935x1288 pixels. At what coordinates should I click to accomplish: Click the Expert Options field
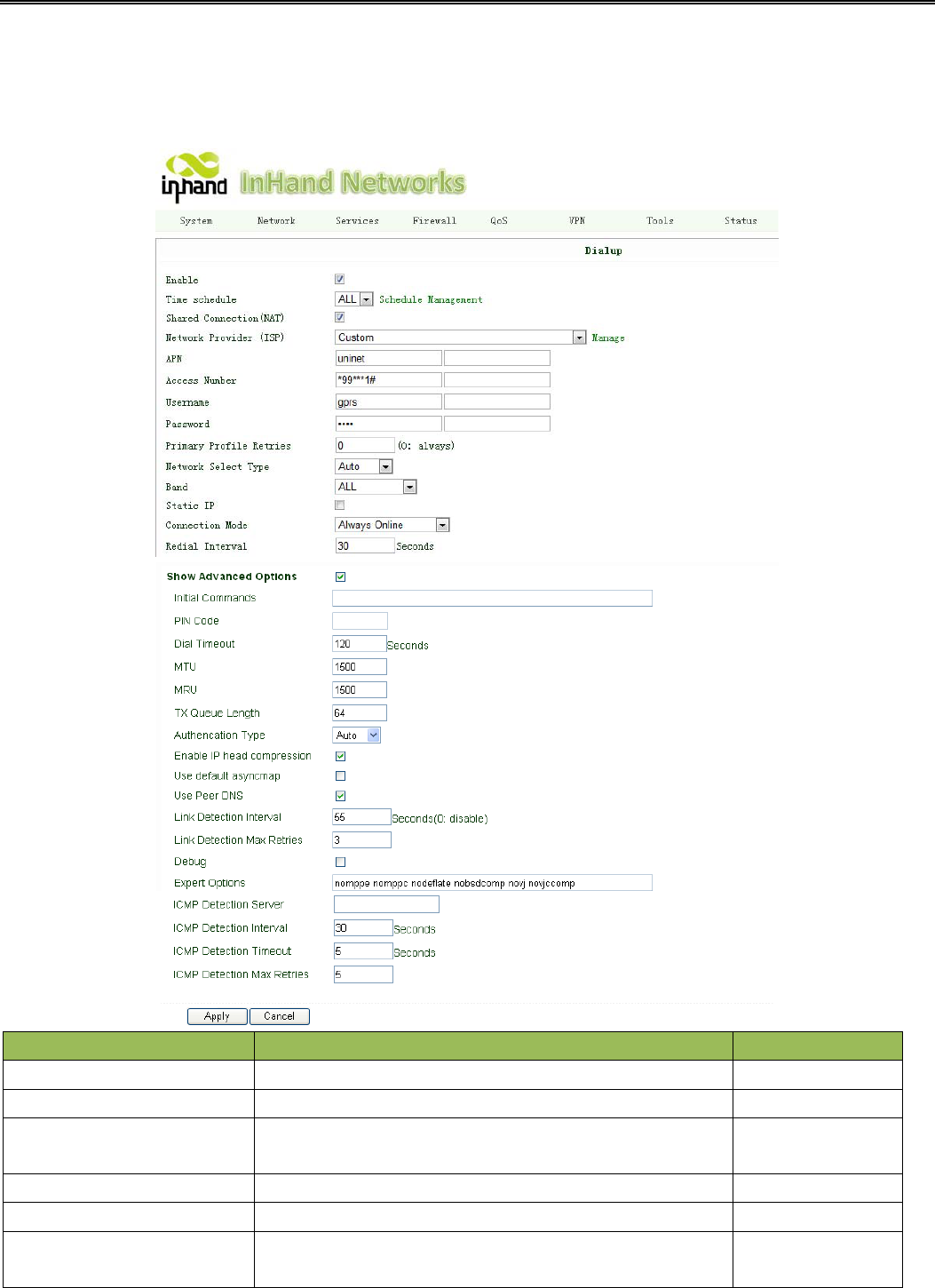pyautogui.click(x=493, y=883)
